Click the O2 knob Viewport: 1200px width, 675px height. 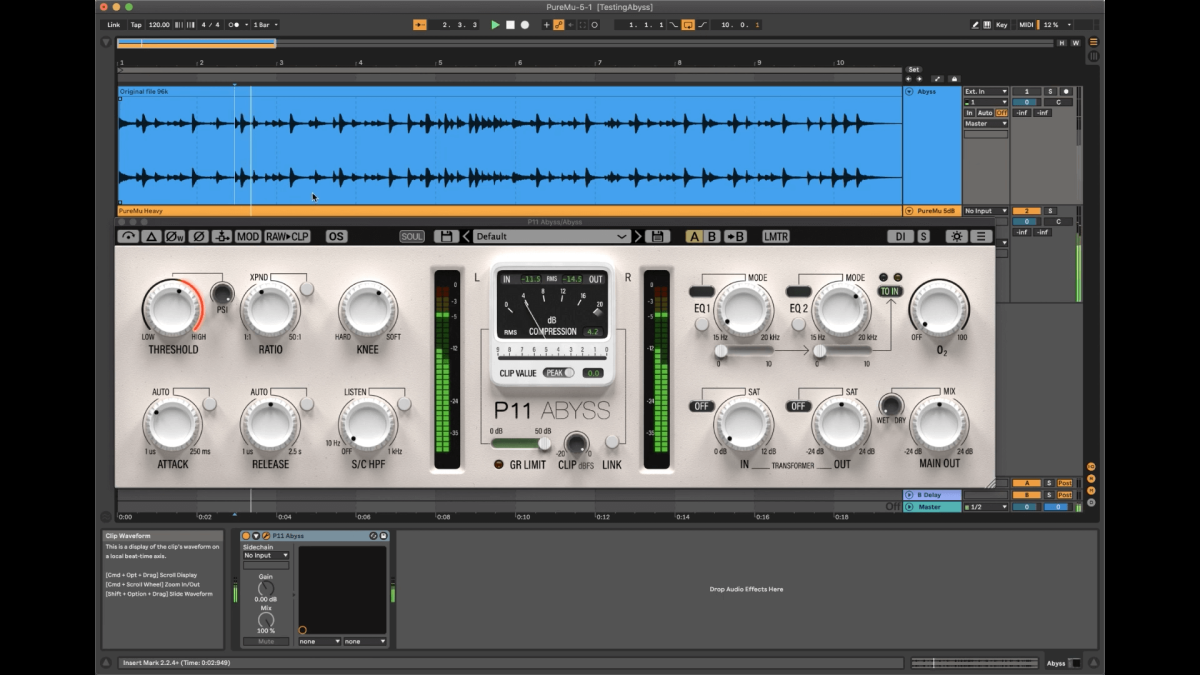click(x=938, y=308)
